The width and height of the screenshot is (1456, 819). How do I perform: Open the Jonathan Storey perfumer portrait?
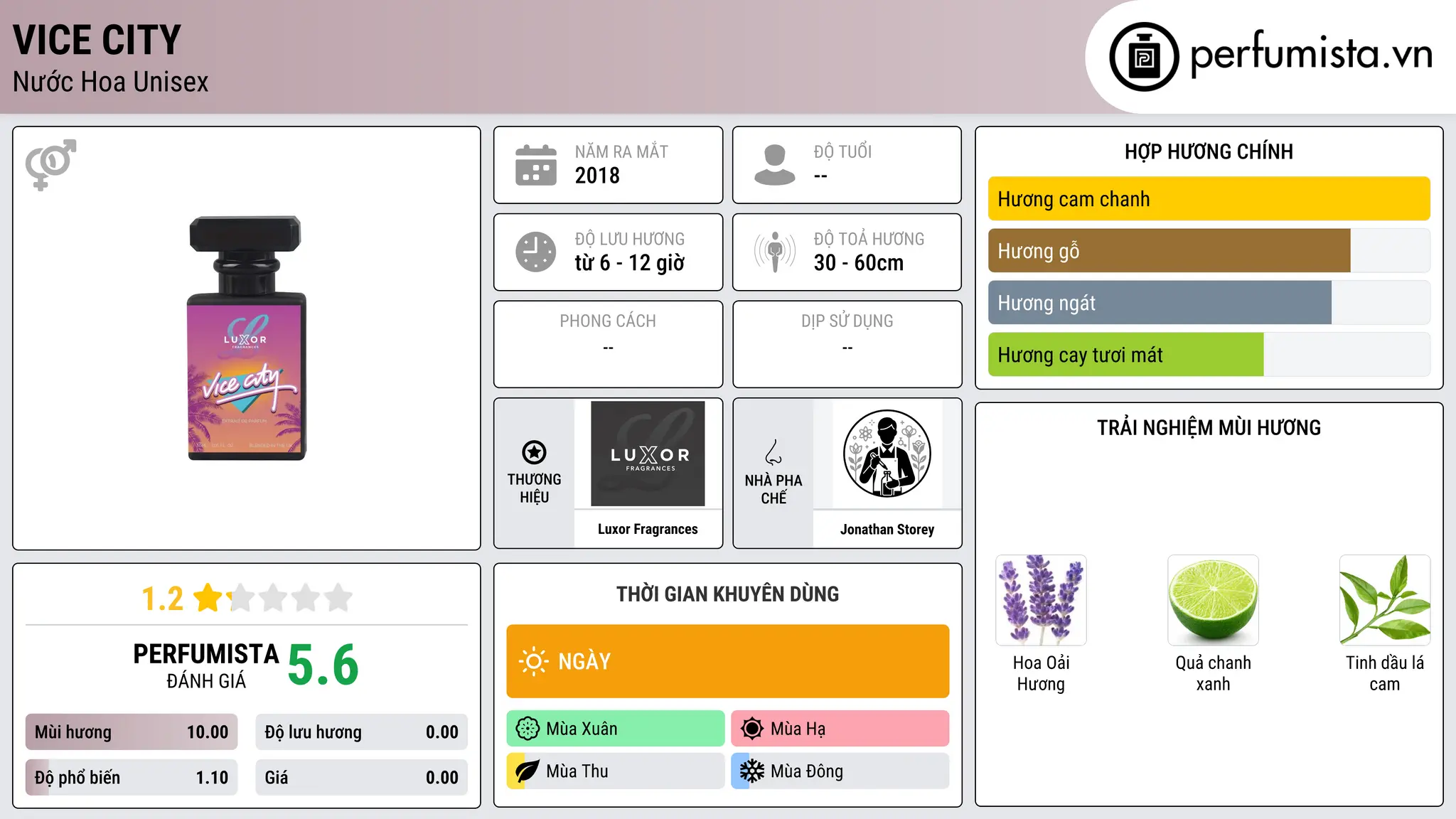[887, 454]
